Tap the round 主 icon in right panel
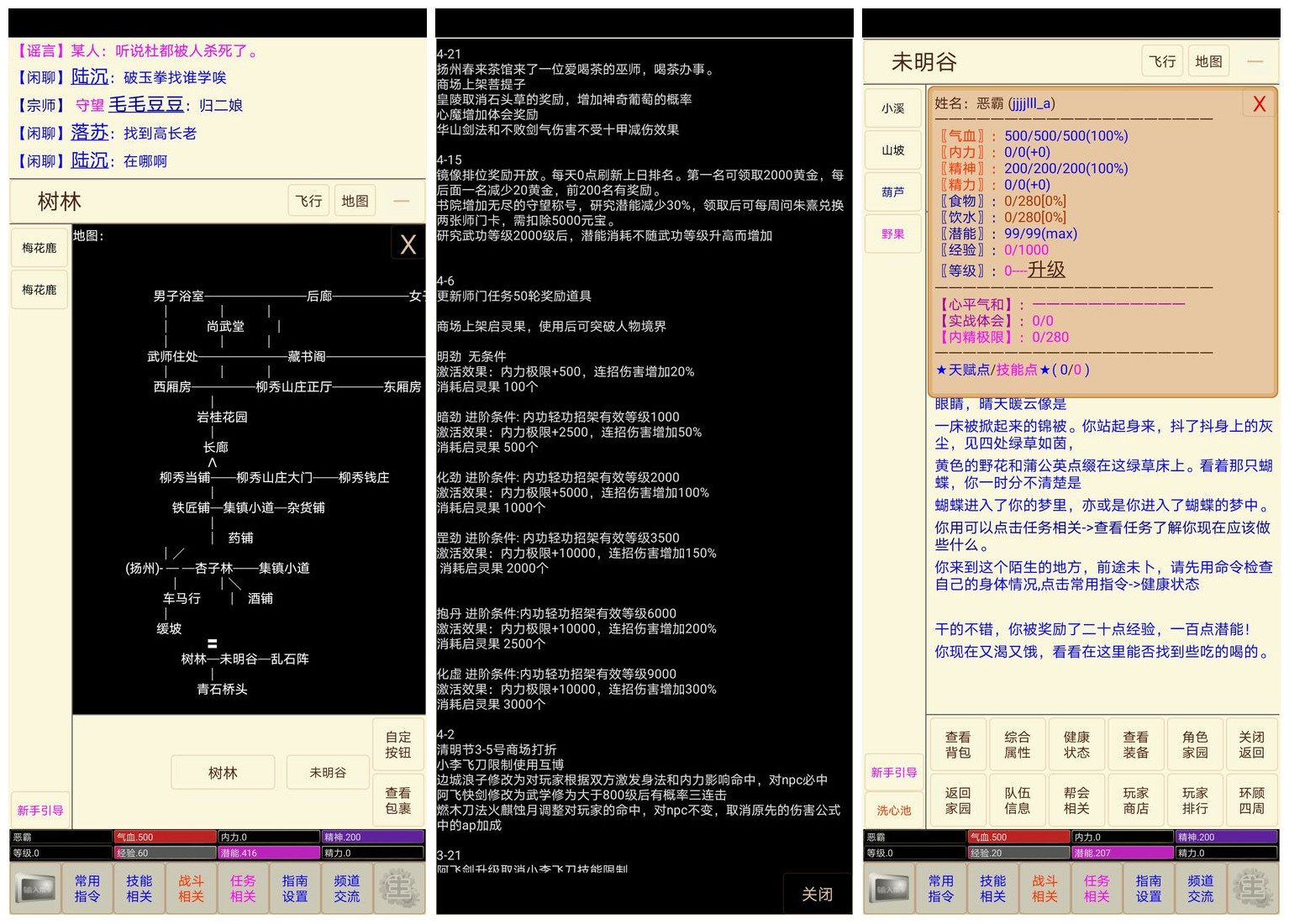This screenshot has width=1289, height=924. [x=1252, y=889]
